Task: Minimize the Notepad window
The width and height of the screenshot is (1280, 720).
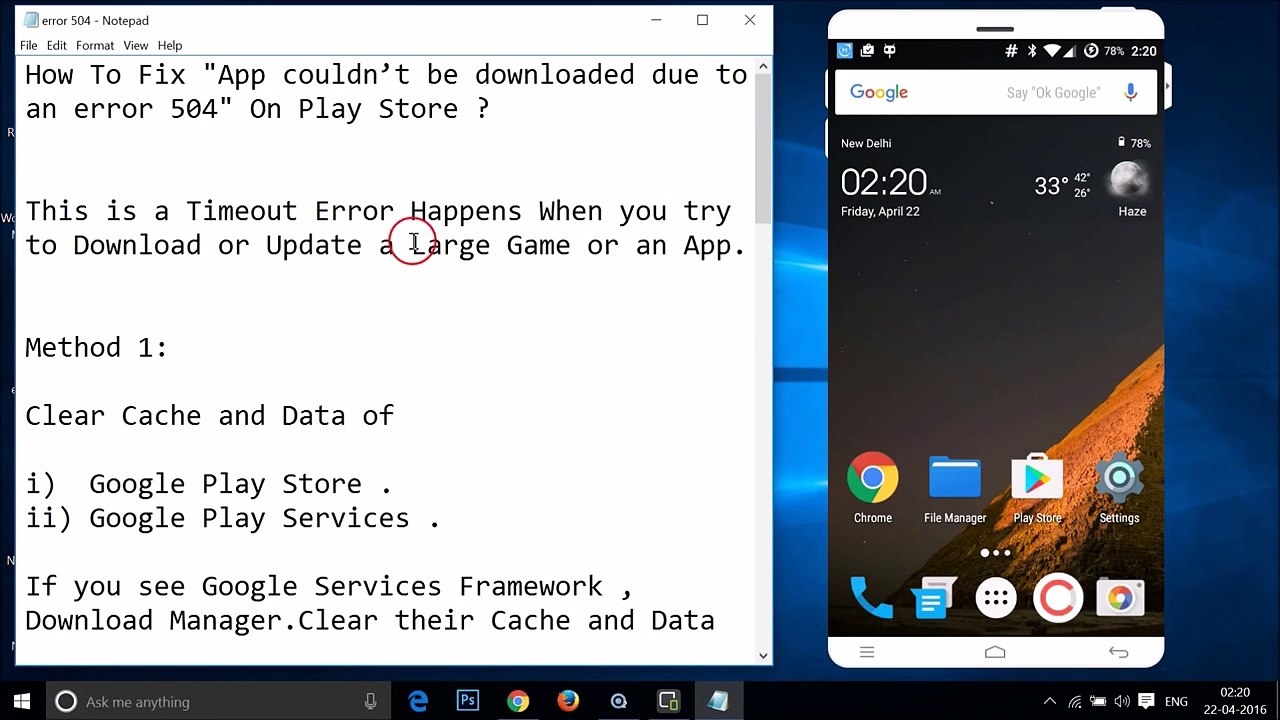Action: click(656, 20)
